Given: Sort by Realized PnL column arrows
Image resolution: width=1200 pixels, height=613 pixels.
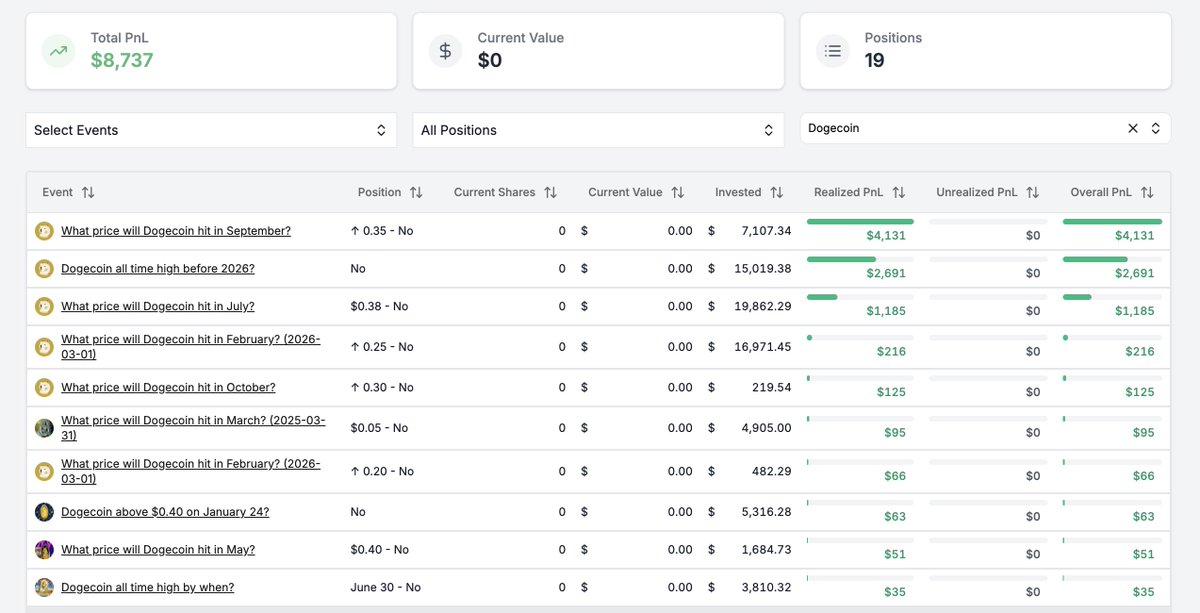Looking at the screenshot, I should [898, 192].
